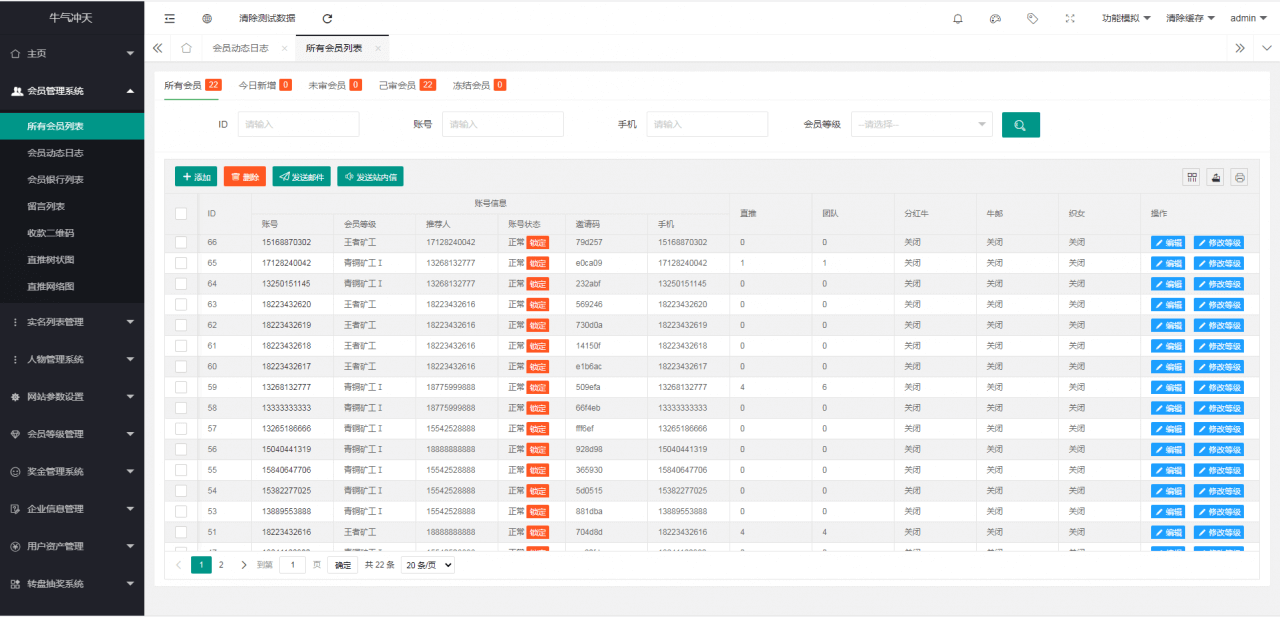The height and width of the screenshot is (617, 1280).
Task: Enter fullscreen using the fullscreen icon
Action: coord(1070,18)
